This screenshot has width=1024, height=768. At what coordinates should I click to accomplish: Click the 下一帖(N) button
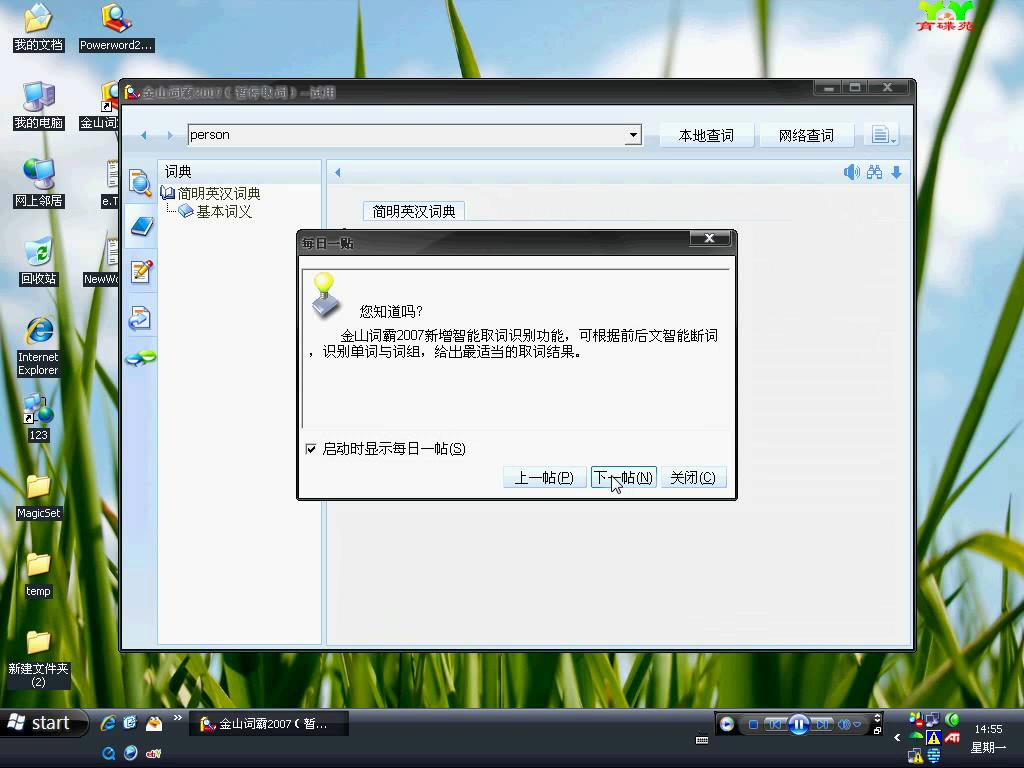(623, 477)
